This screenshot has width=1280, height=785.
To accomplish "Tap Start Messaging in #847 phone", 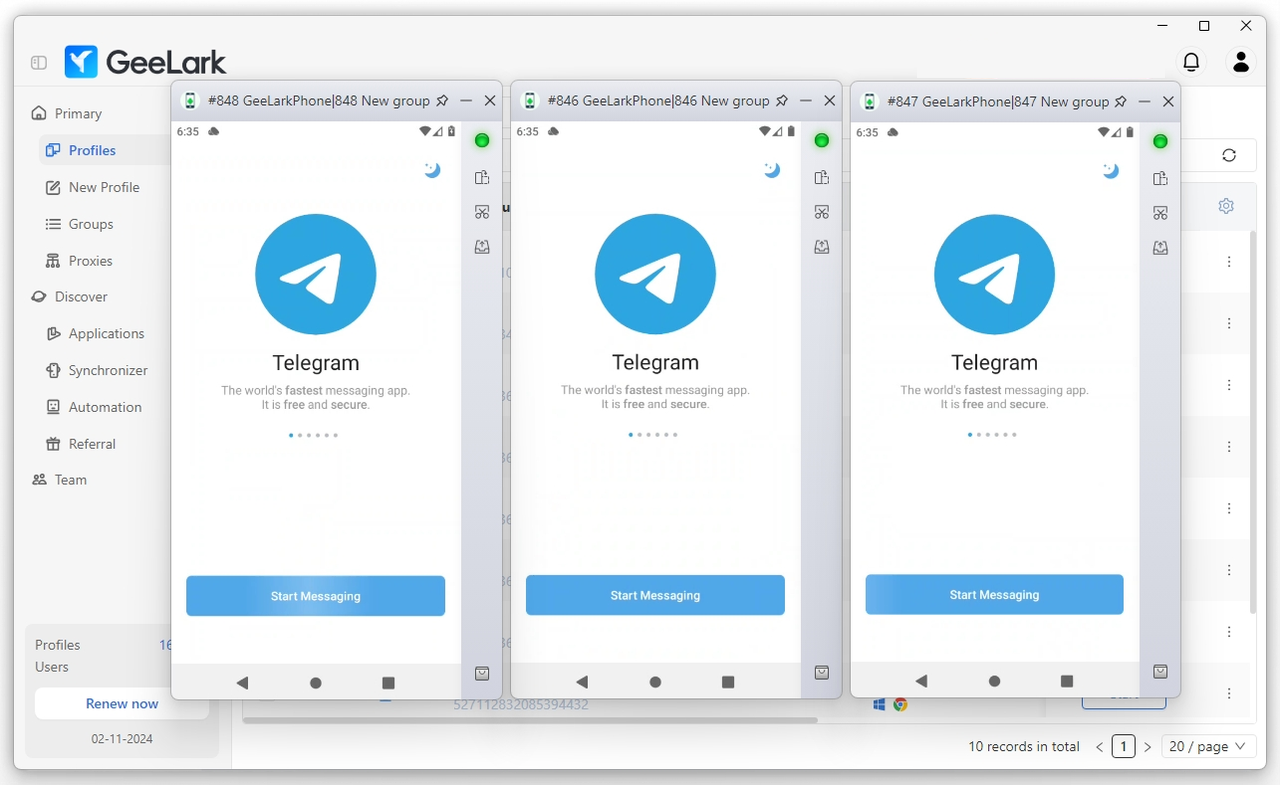I will point(994,594).
